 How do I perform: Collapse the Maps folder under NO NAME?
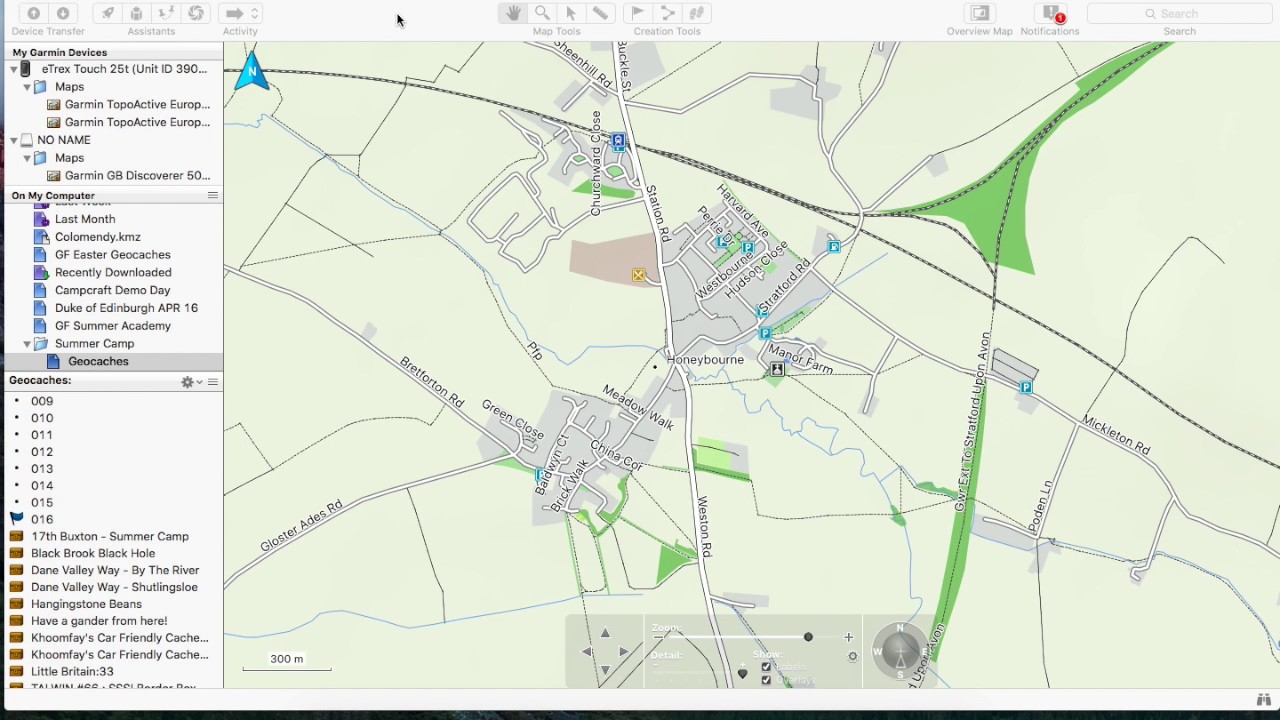pos(27,158)
